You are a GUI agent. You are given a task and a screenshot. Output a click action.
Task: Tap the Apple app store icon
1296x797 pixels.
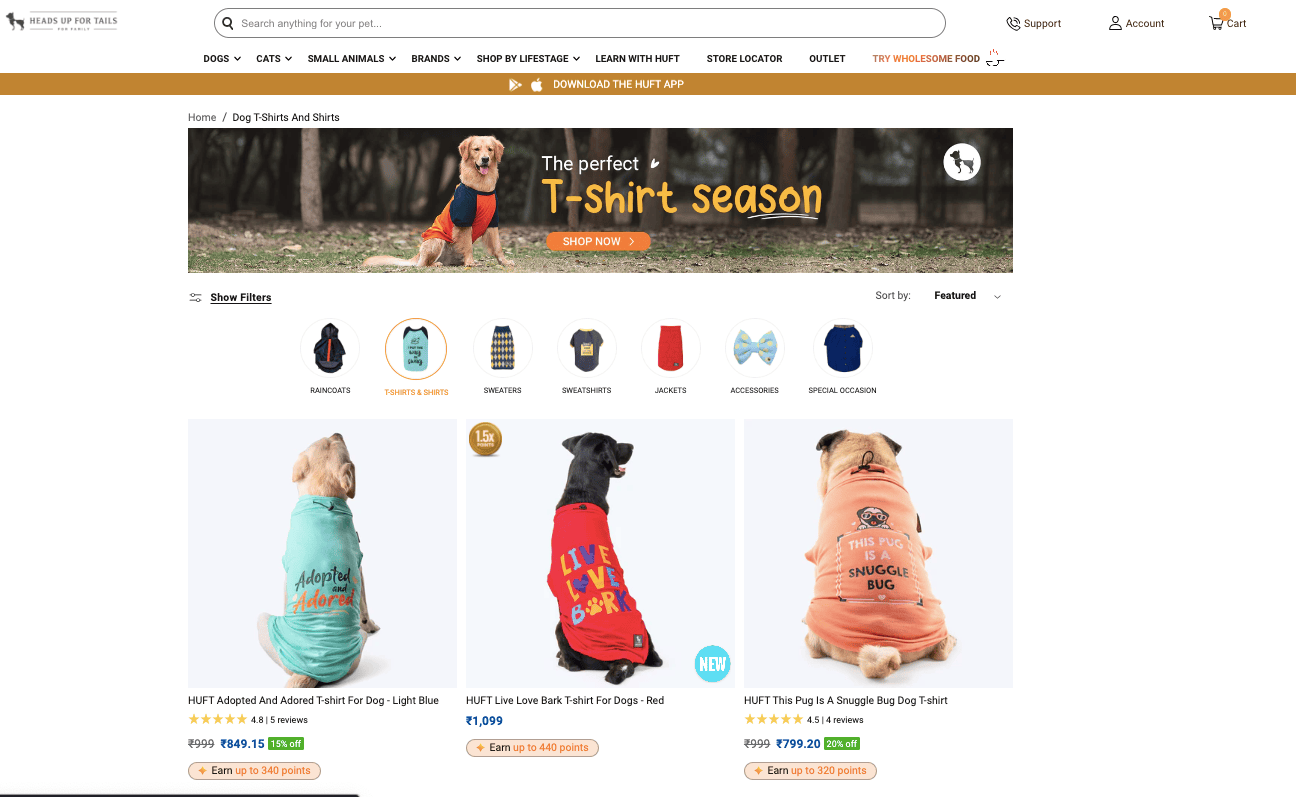(x=536, y=85)
